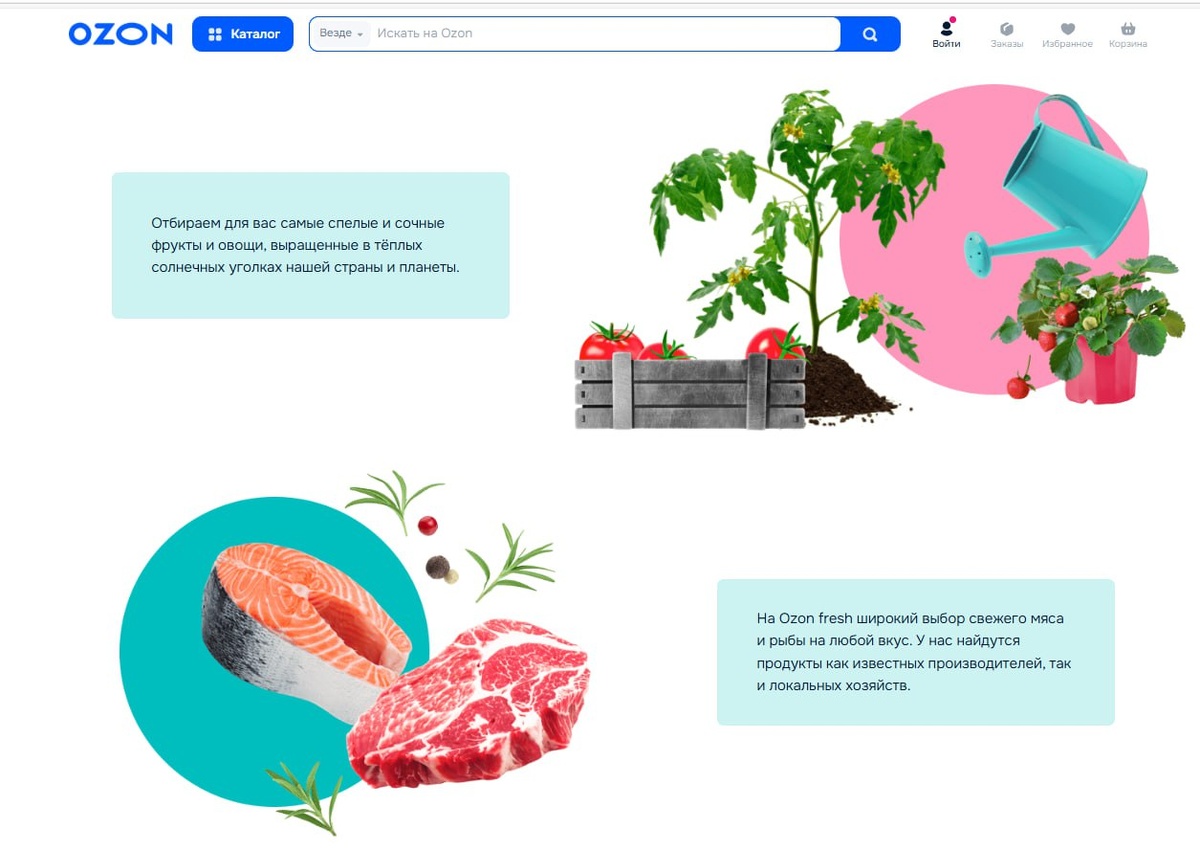Click the OZON logo
The image size is (1200, 851).
tap(120, 34)
